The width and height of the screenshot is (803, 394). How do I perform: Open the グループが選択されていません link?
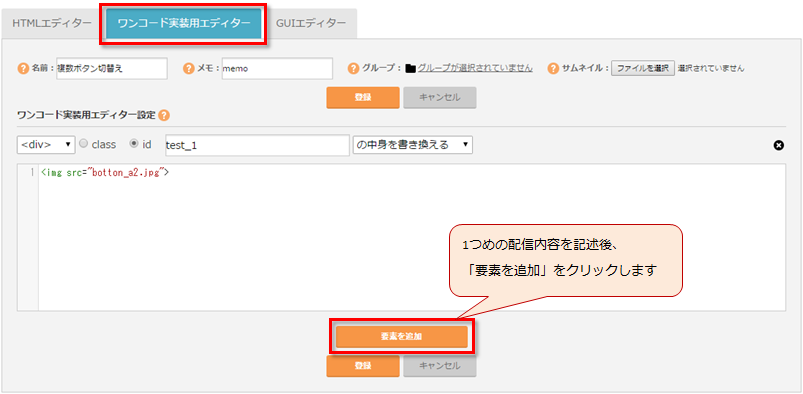[475, 68]
